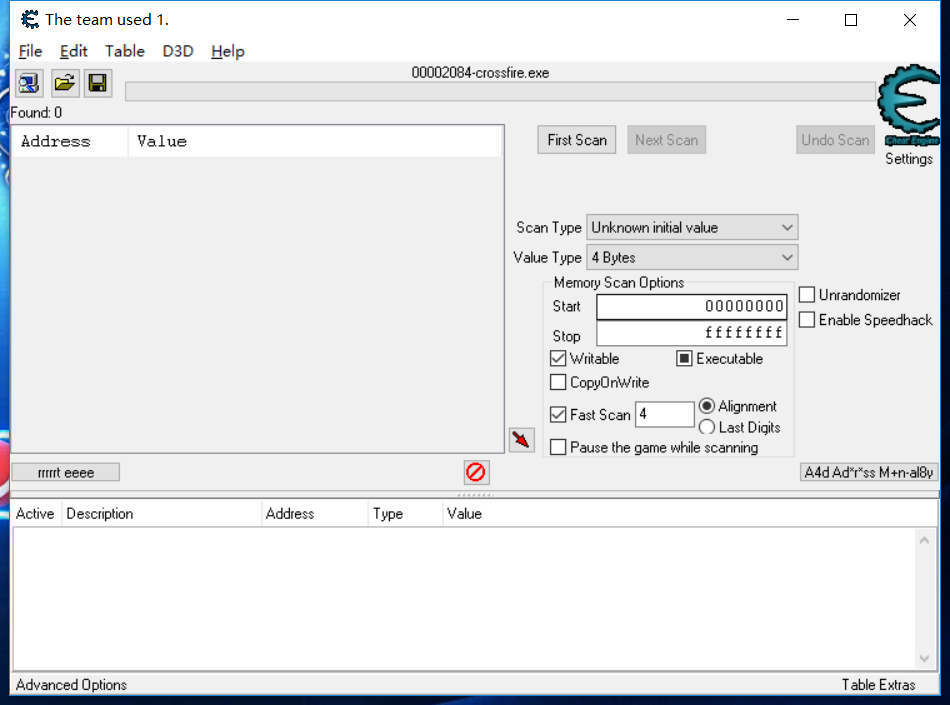Select the Last Digits radio button
Image resolution: width=950 pixels, height=705 pixels.
click(706, 427)
